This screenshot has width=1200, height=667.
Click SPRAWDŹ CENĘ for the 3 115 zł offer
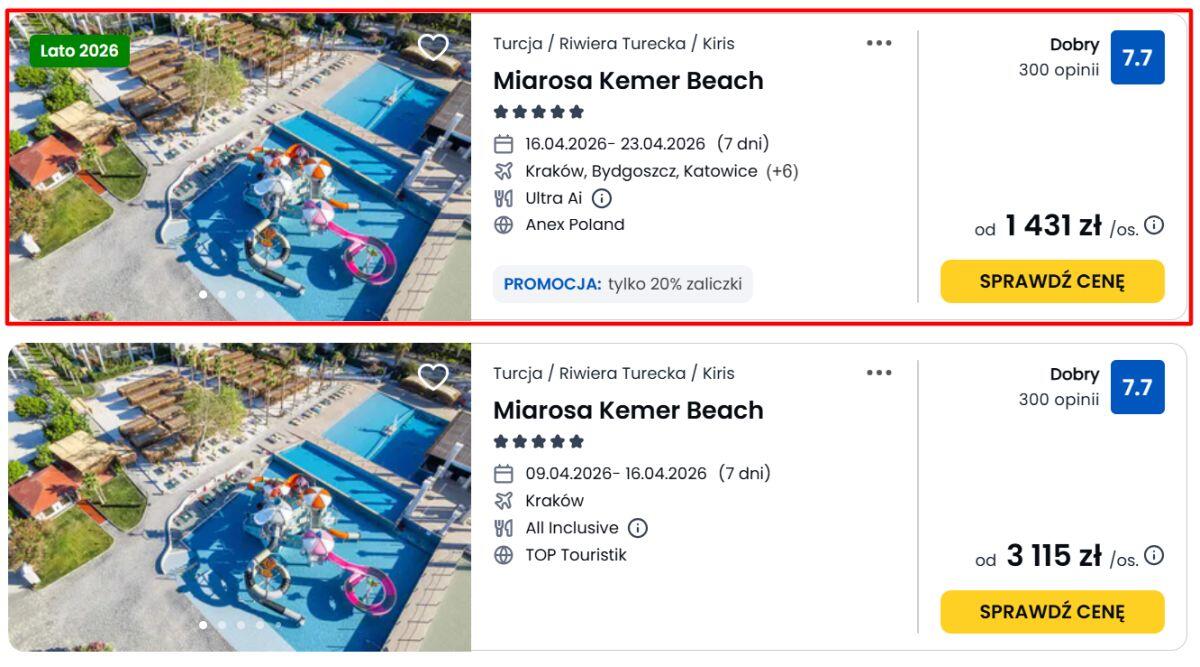click(1052, 611)
